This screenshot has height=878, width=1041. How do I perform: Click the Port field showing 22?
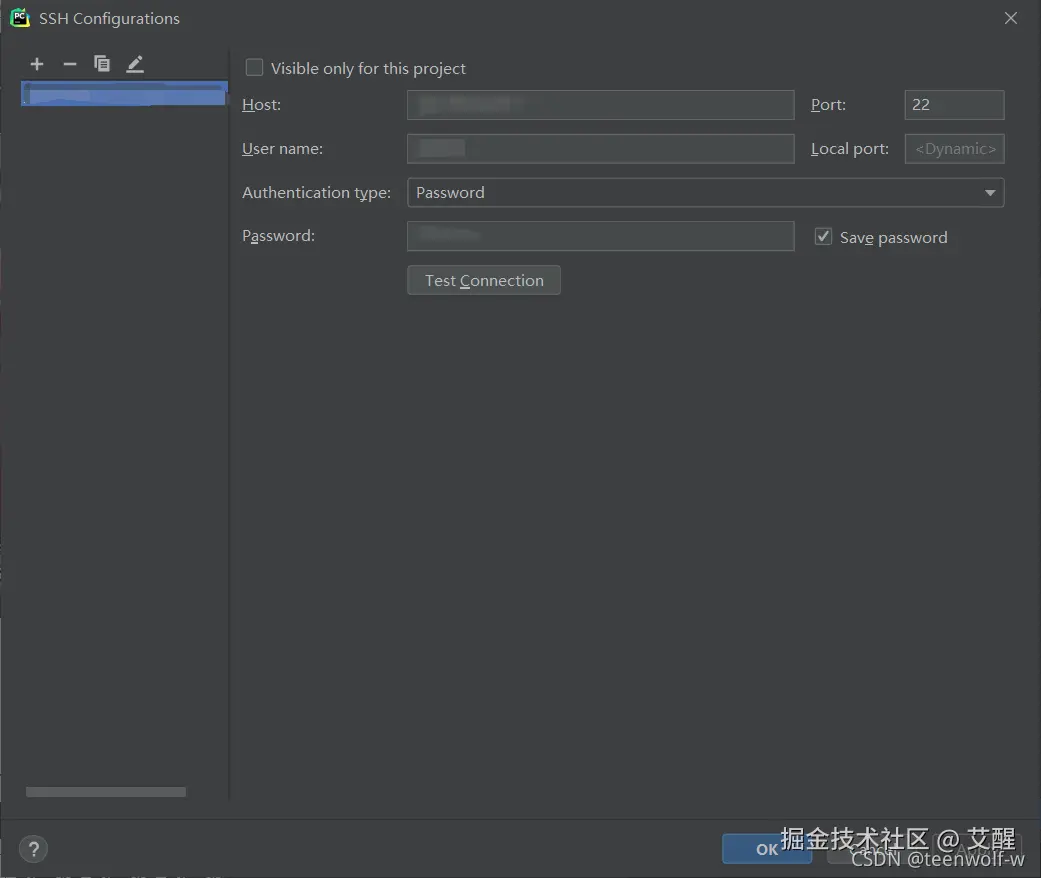953,104
